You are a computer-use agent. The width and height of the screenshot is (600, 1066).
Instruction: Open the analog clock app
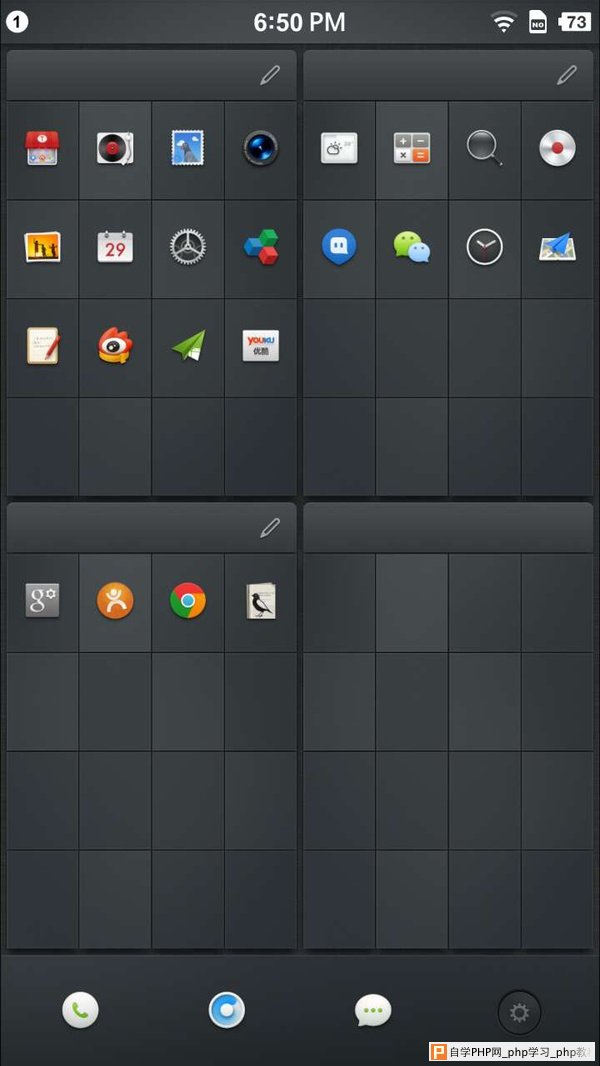pyautogui.click(x=484, y=247)
